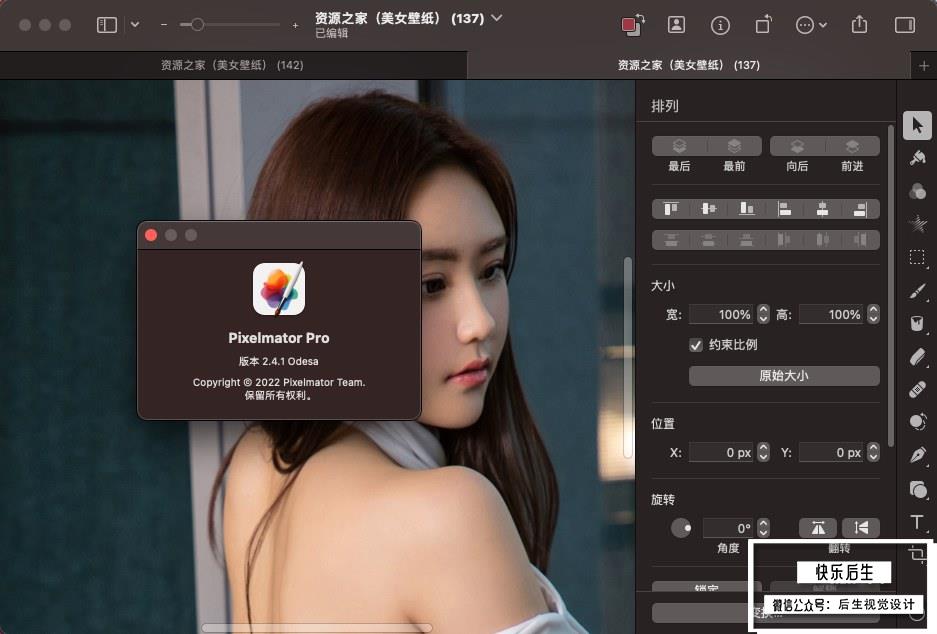
Task: Select the Type text tool
Action: 917,523
